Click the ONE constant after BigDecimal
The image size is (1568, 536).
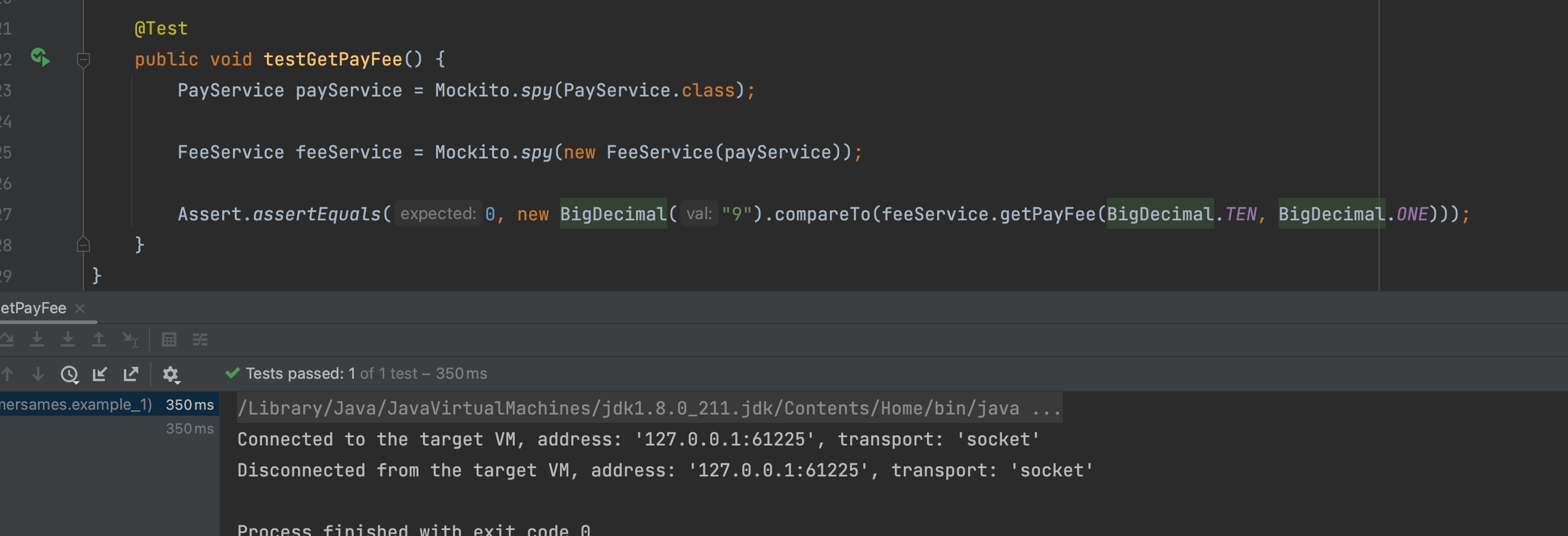point(1412,214)
